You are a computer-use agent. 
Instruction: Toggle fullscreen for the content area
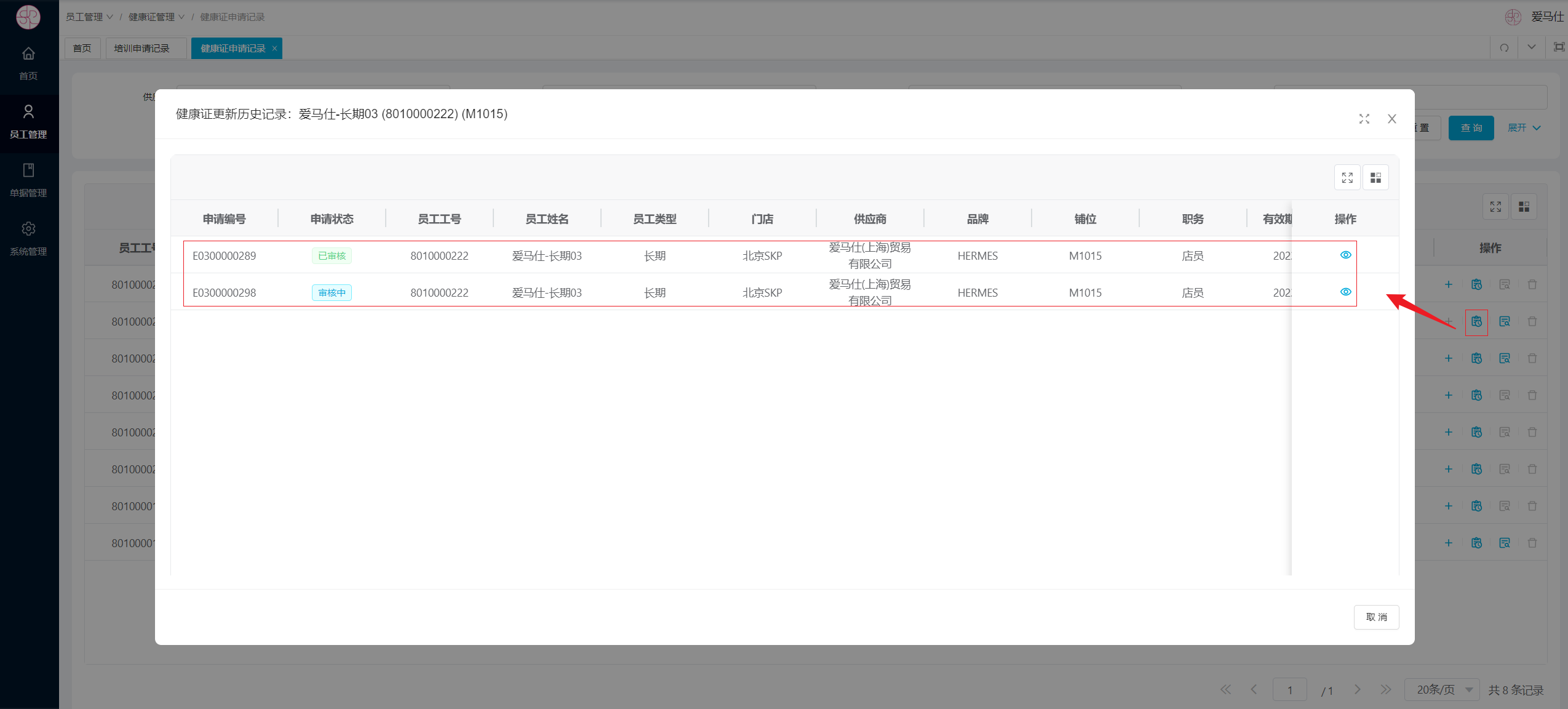(x=1559, y=47)
